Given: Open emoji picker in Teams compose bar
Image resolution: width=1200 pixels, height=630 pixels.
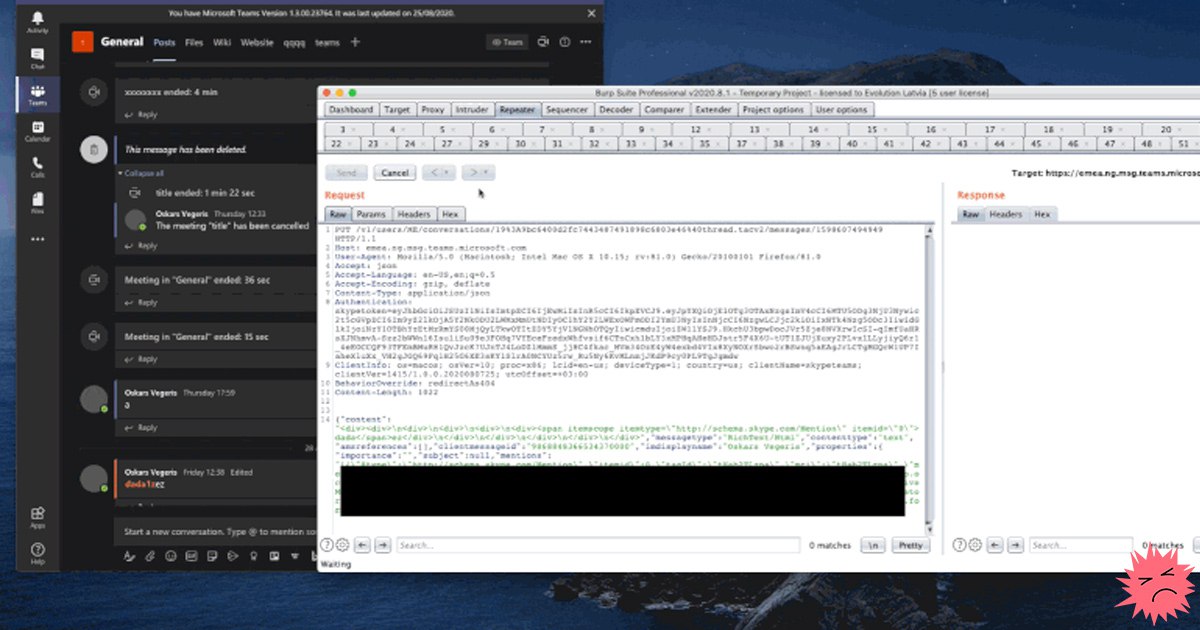Looking at the screenshot, I should click(170, 555).
